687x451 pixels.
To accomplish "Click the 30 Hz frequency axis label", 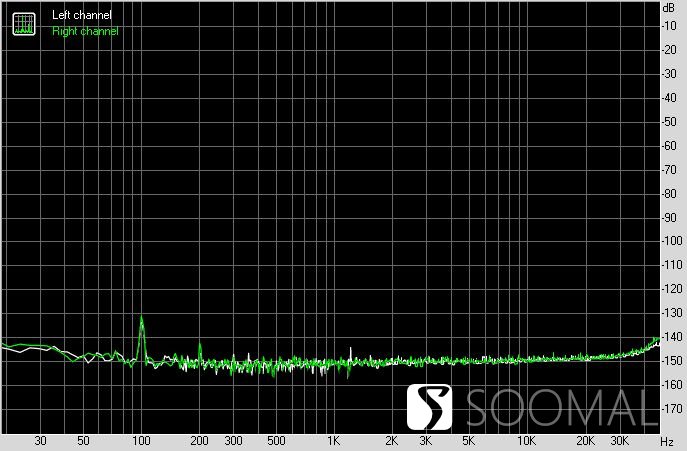I will coord(40,440).
